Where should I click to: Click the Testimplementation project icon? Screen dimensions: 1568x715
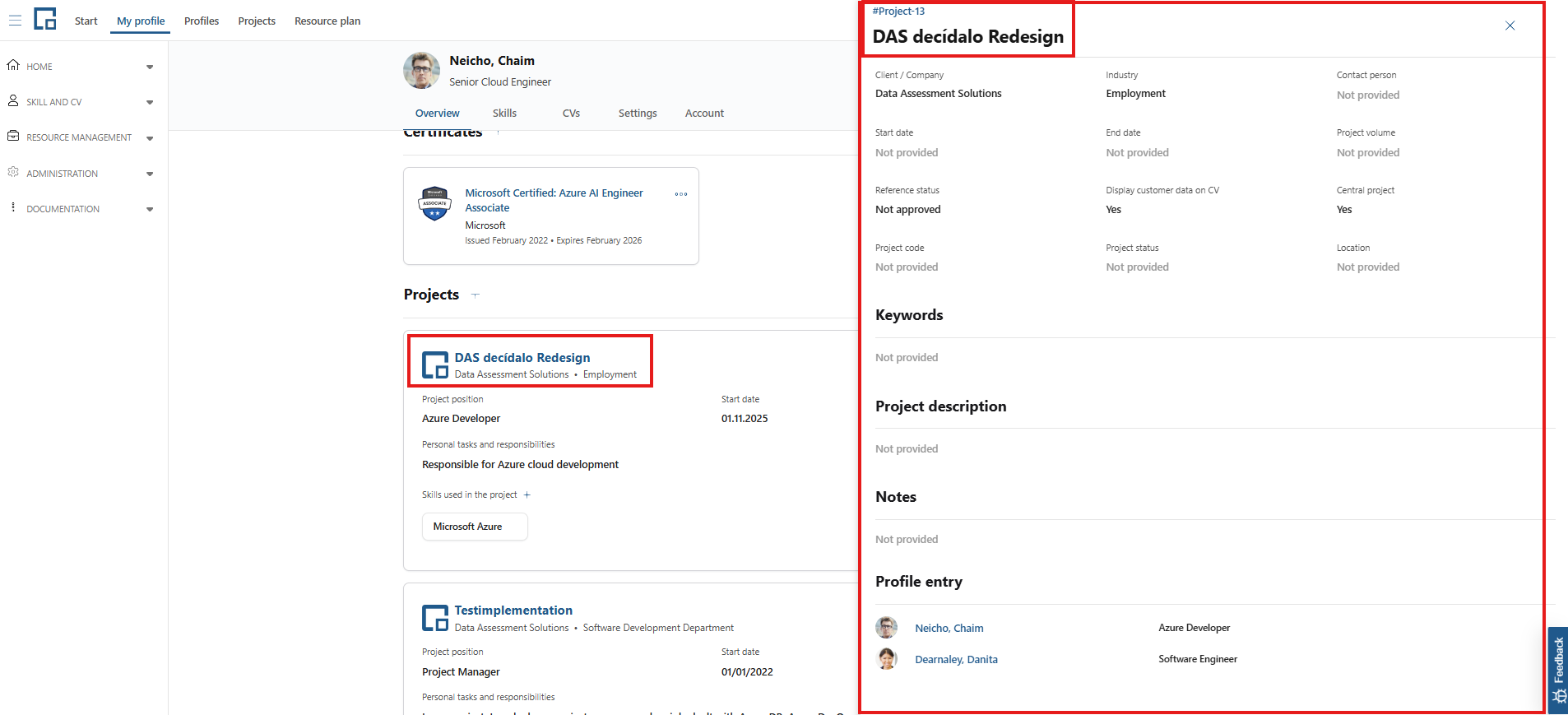pos(435,618)
